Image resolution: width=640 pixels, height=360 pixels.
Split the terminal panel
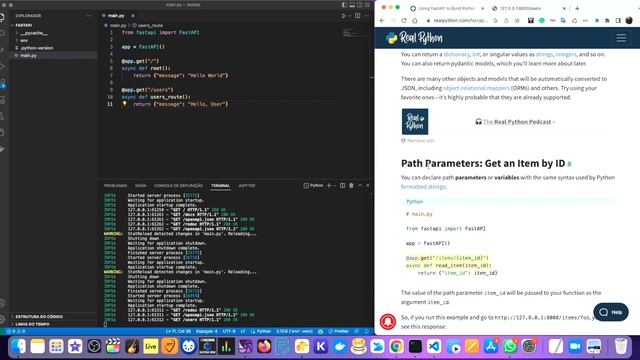[x=342, y=185]
